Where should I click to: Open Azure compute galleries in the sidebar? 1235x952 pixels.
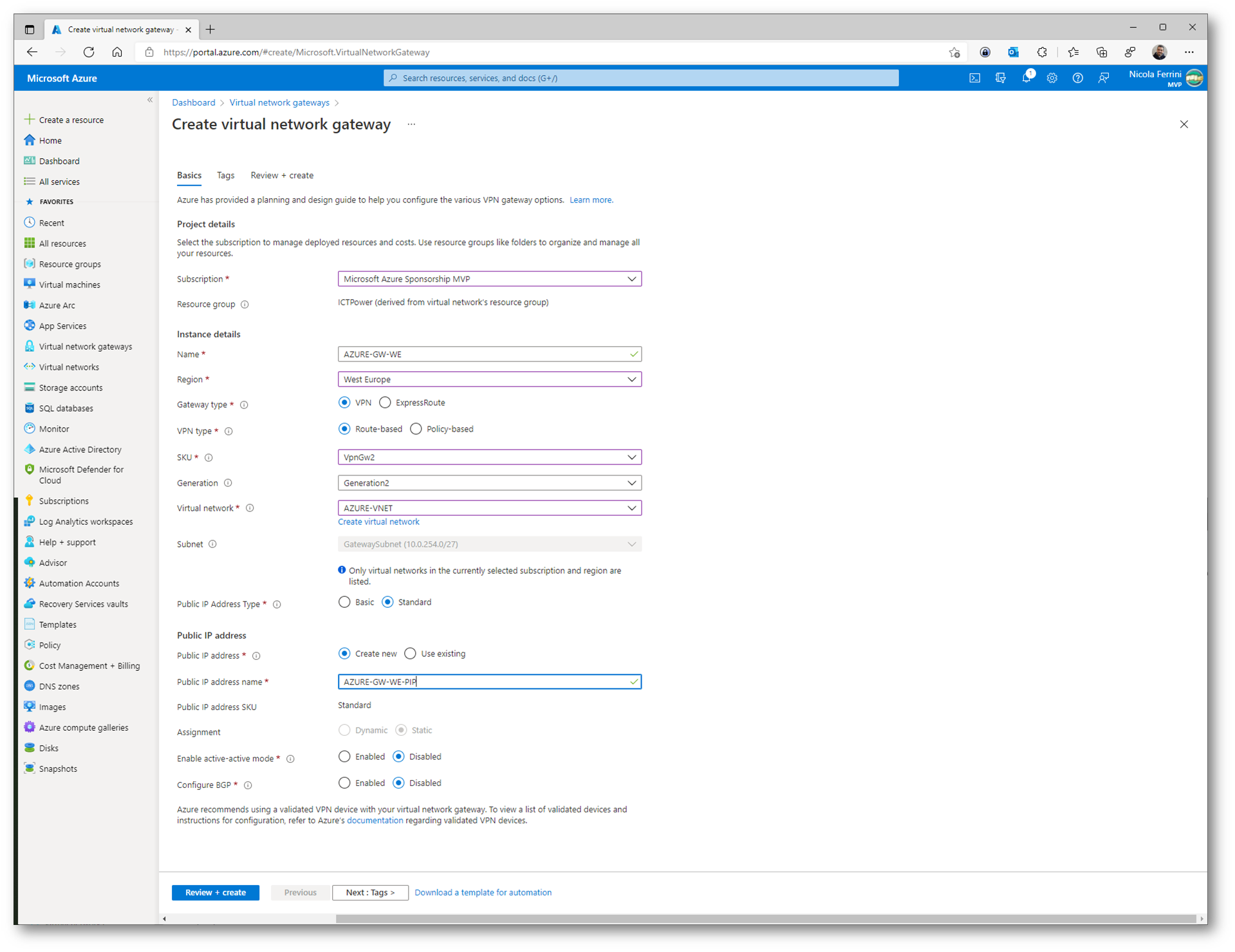pos(83,727)
